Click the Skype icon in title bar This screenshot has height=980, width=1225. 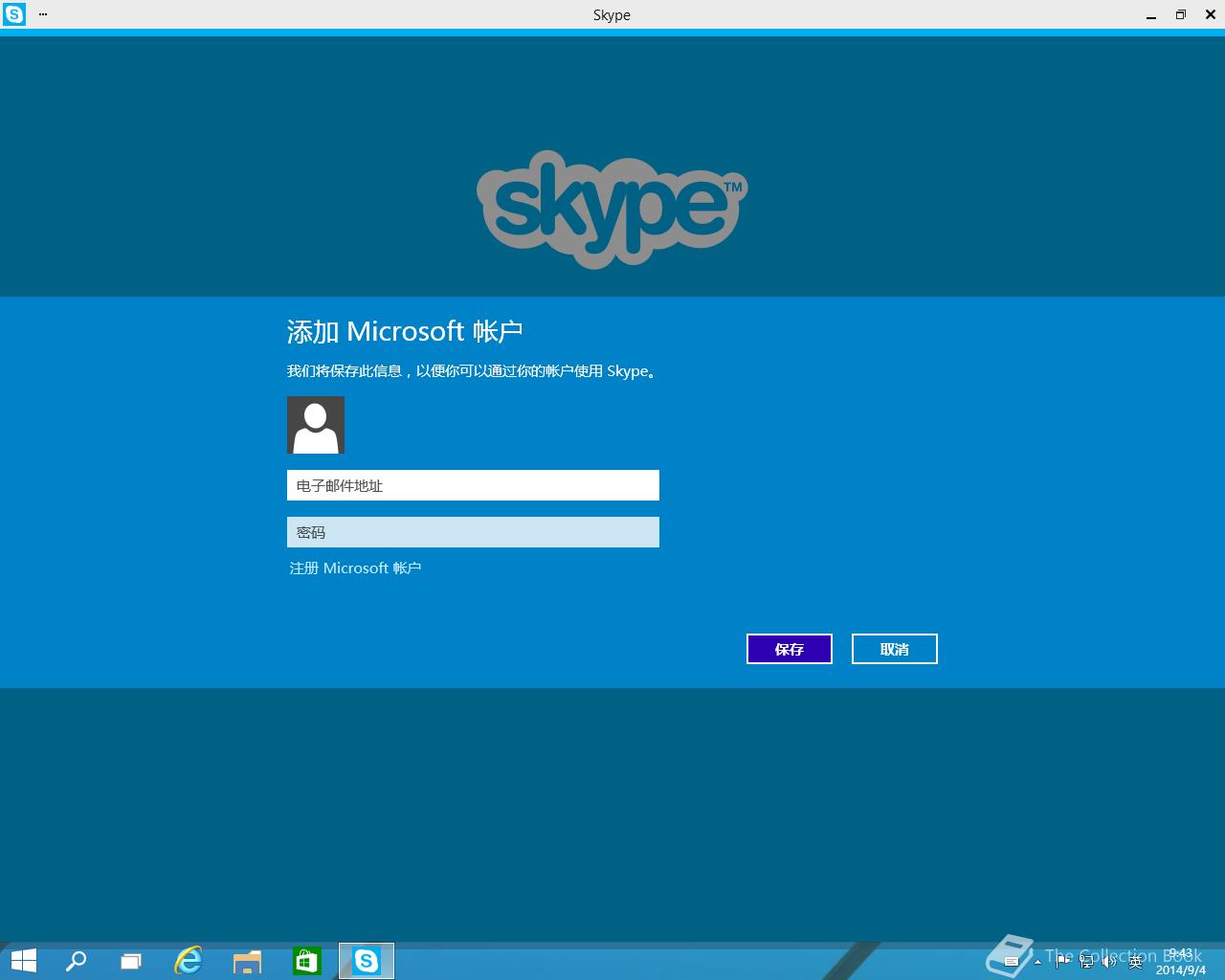[14, 14]
